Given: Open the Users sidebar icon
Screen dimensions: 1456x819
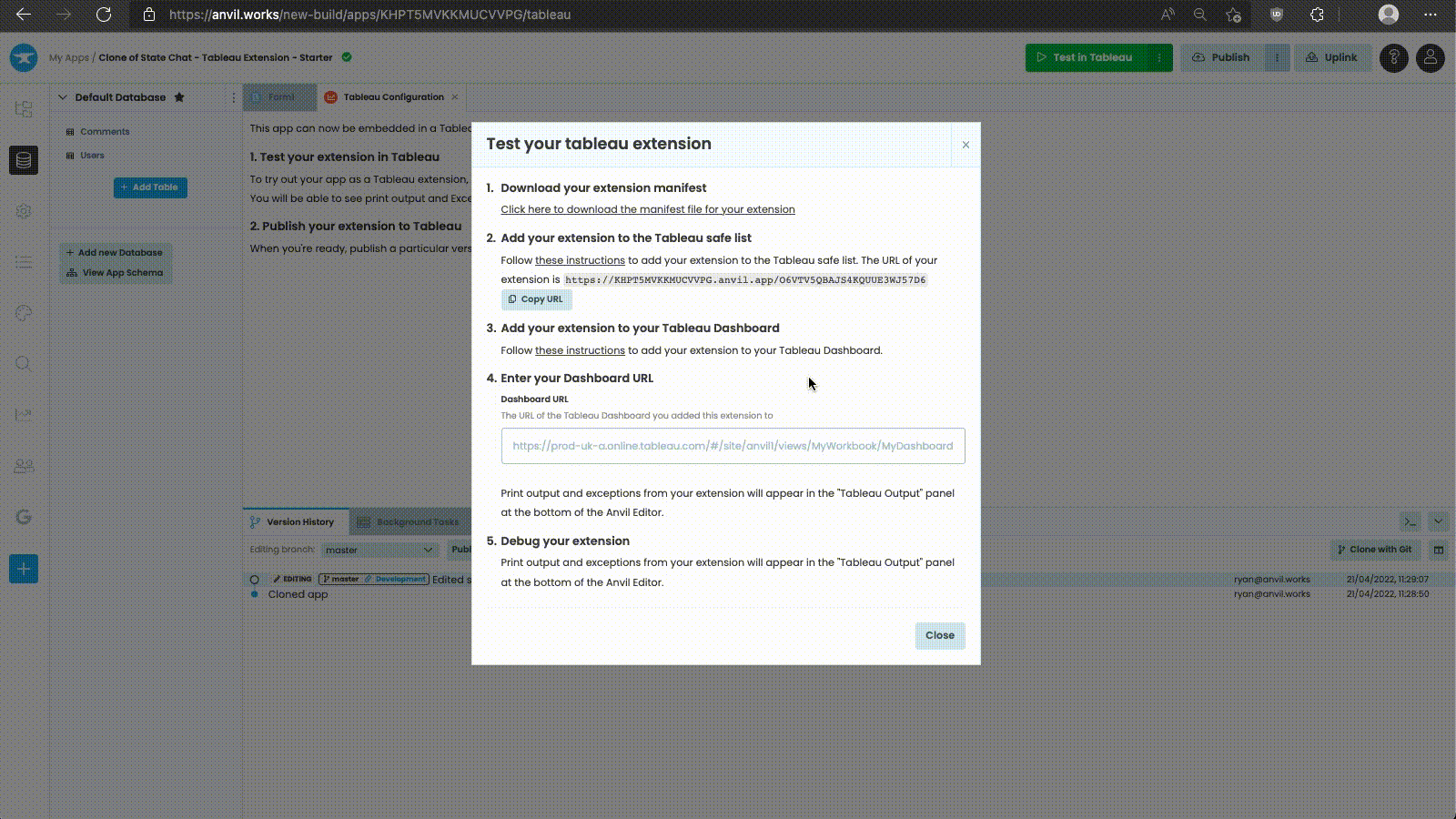Looking at the screenshot, I should coord(24,466).
